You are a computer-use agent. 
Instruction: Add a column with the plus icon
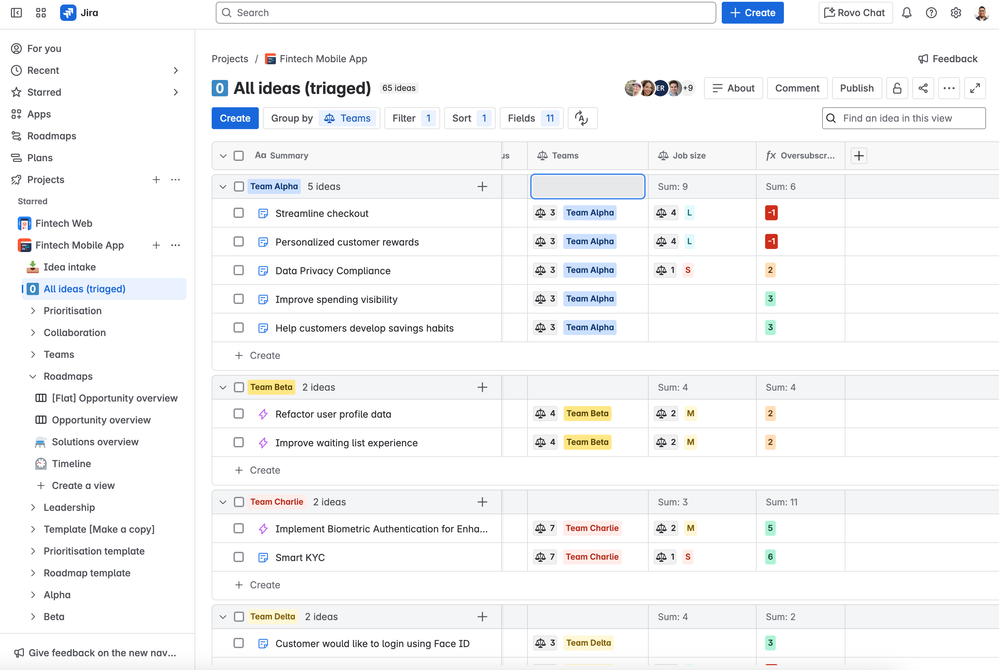[x=859, y=155]
